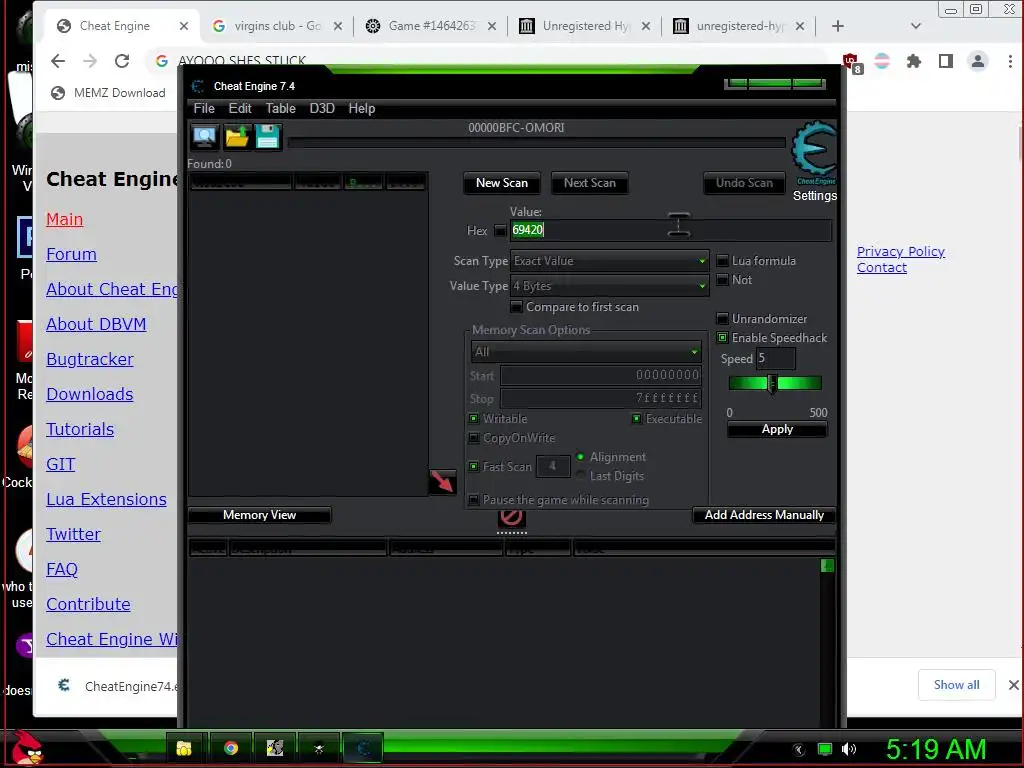This screenshot has height=768, width=1024.
Task: Toggle the Fast Scan checkbox
Action: 474,466
